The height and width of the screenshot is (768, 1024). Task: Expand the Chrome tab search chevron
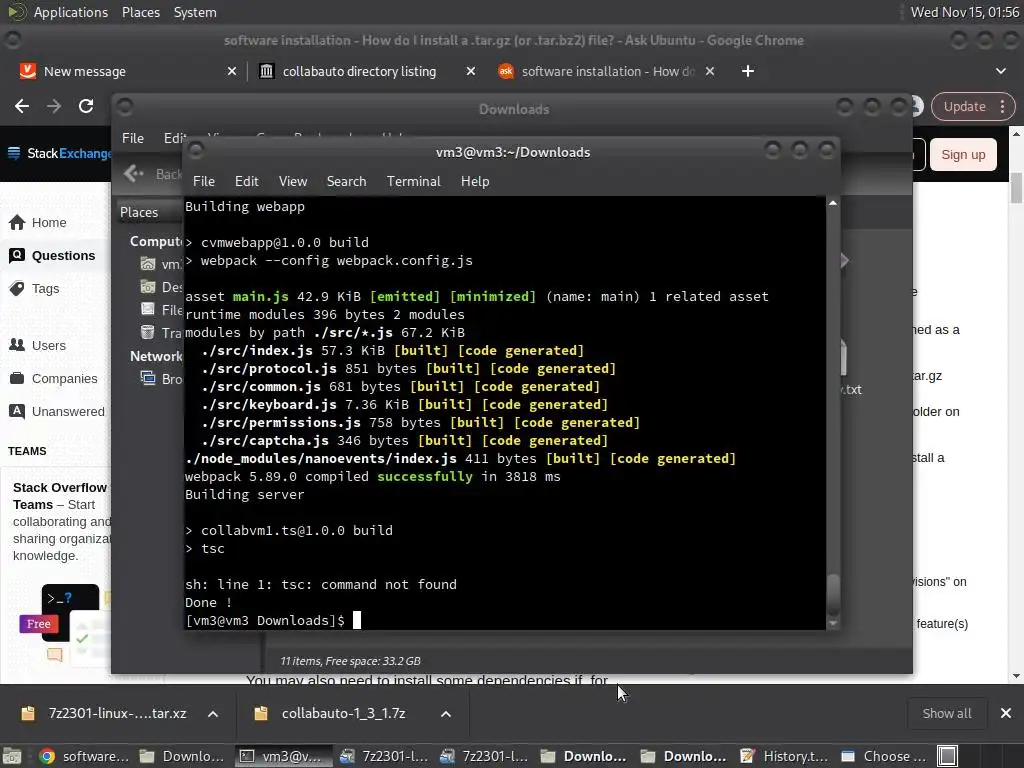[1000, 71]
